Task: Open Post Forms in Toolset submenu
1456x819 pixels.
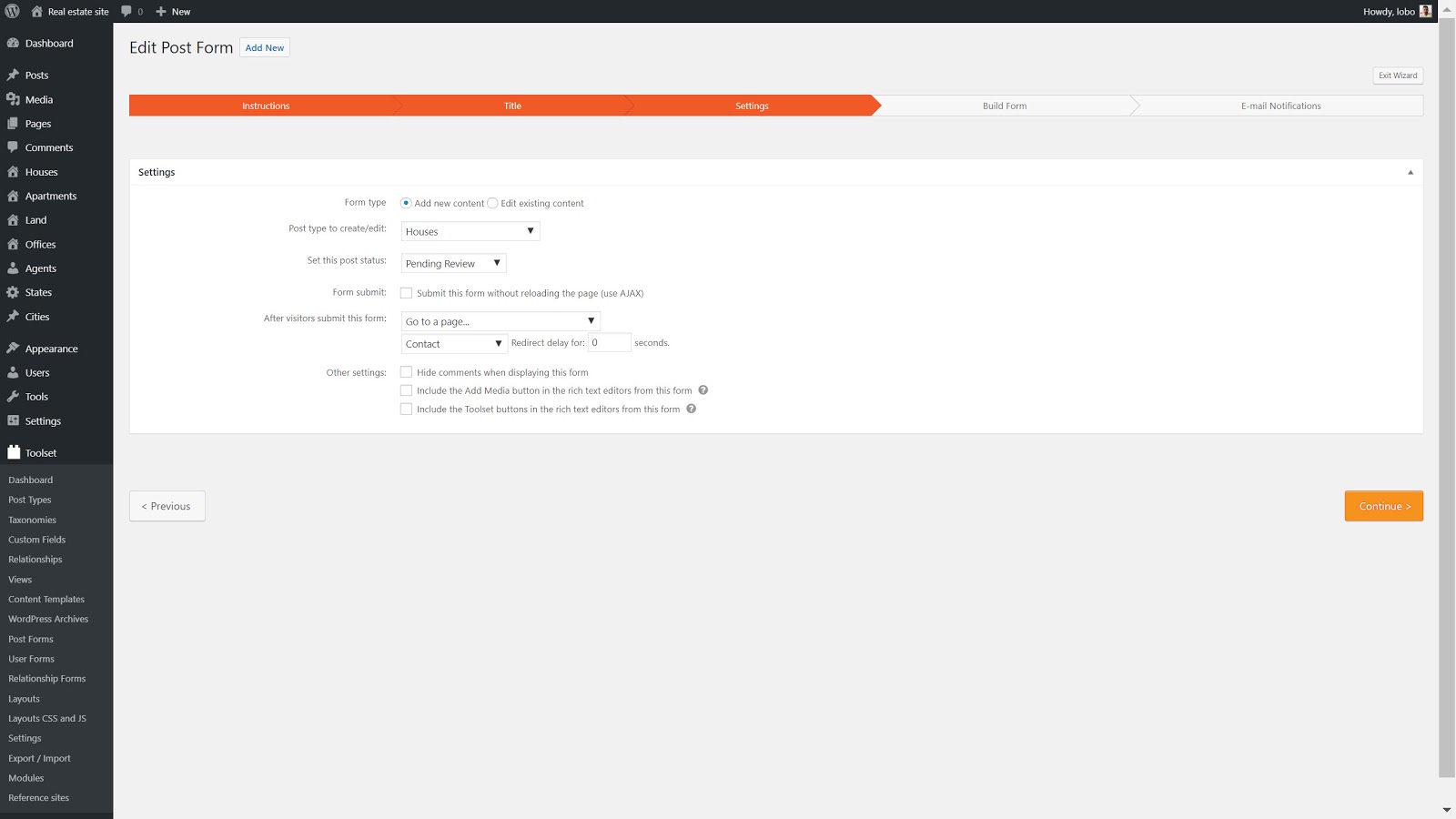Action: click(x=31, y=639)
